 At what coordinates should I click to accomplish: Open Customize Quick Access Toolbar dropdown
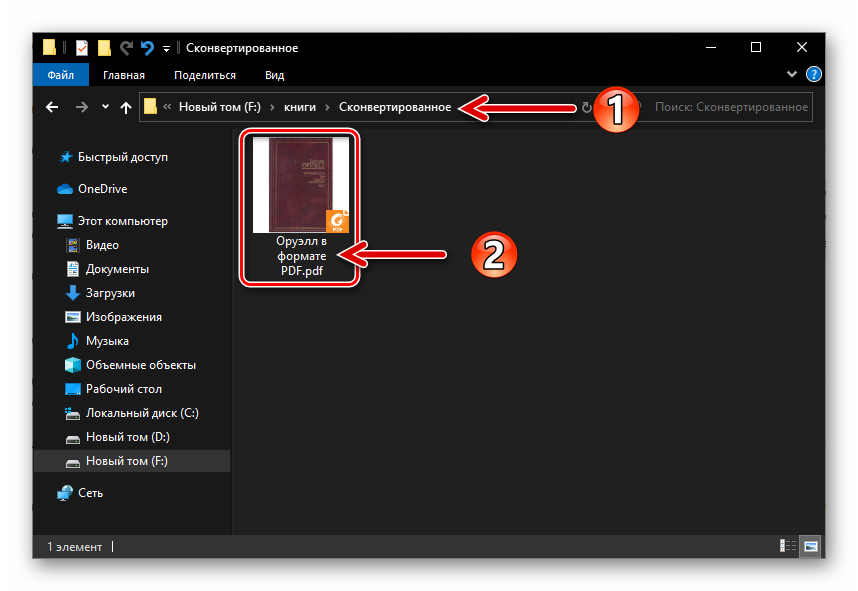[166, 49]
